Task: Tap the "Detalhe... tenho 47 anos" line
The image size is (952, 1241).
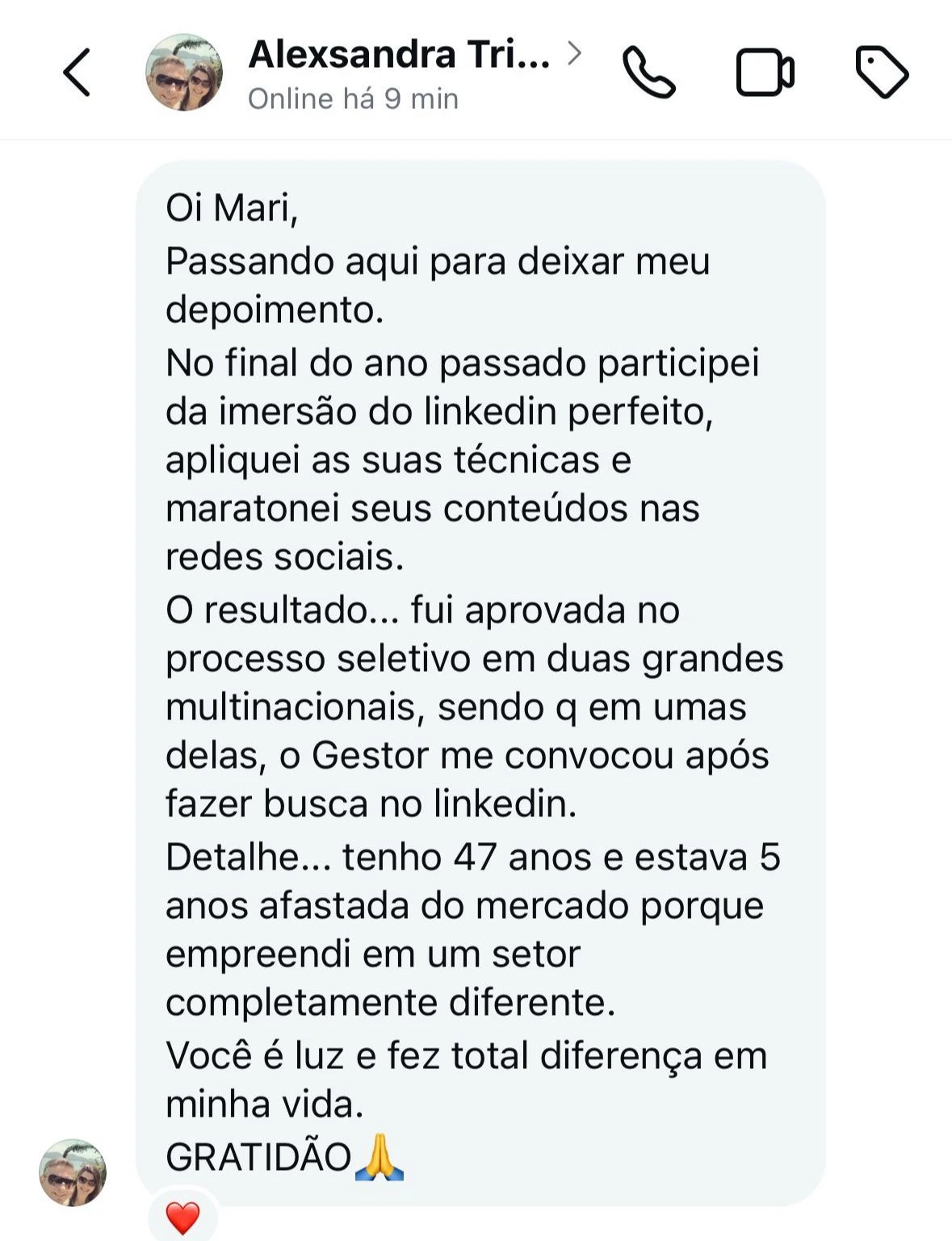Action: coord(472,857)
